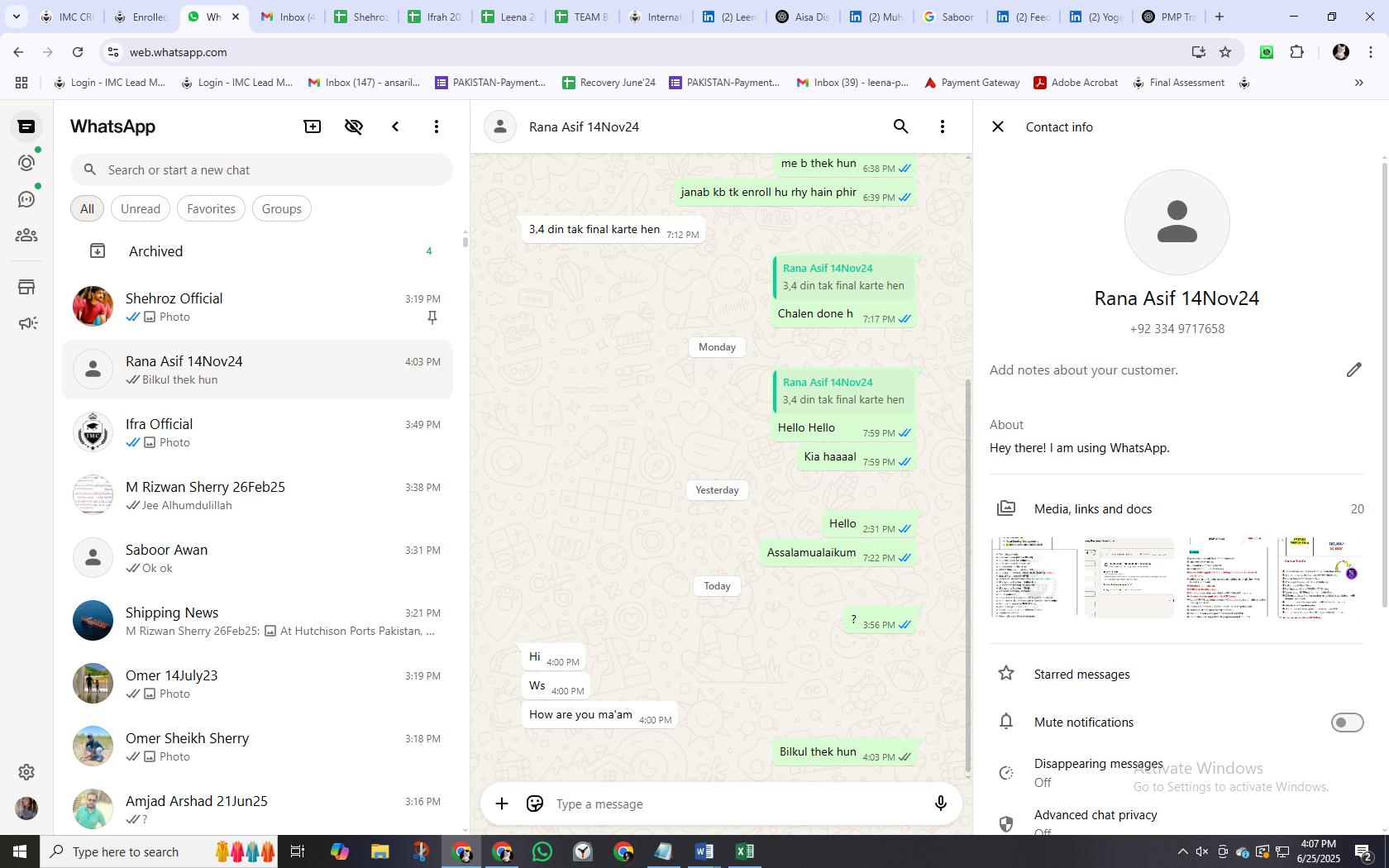This screenshot has height=868, width=1389.
Task: Open browser tab search dropdown
Action: tap(16, 17)
